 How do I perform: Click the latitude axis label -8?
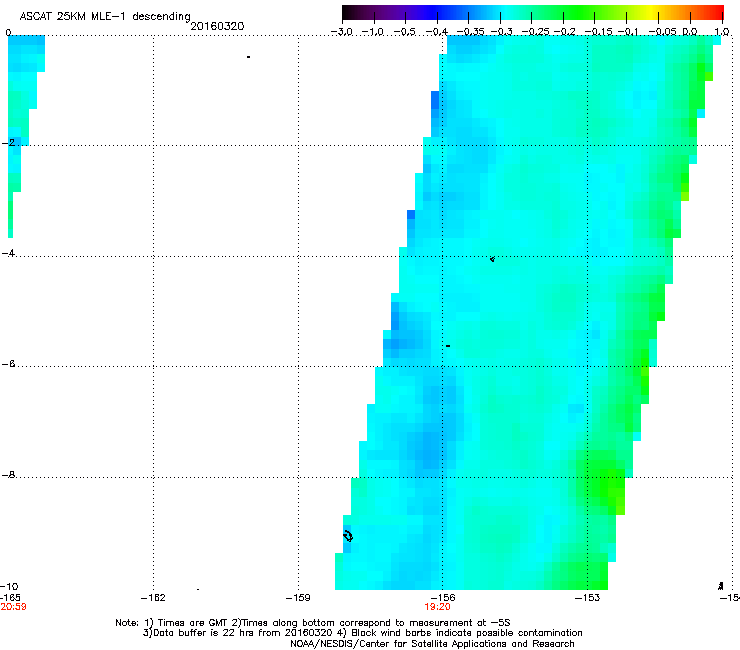coord(8,474)
